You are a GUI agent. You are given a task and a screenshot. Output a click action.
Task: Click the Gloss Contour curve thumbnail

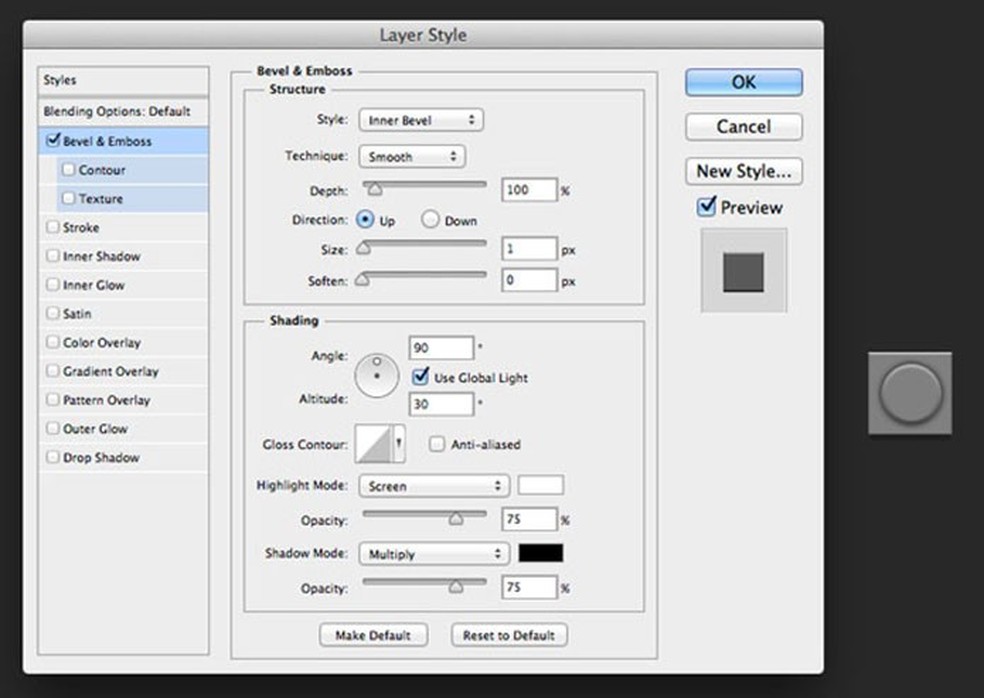click(x=374, y=444)
